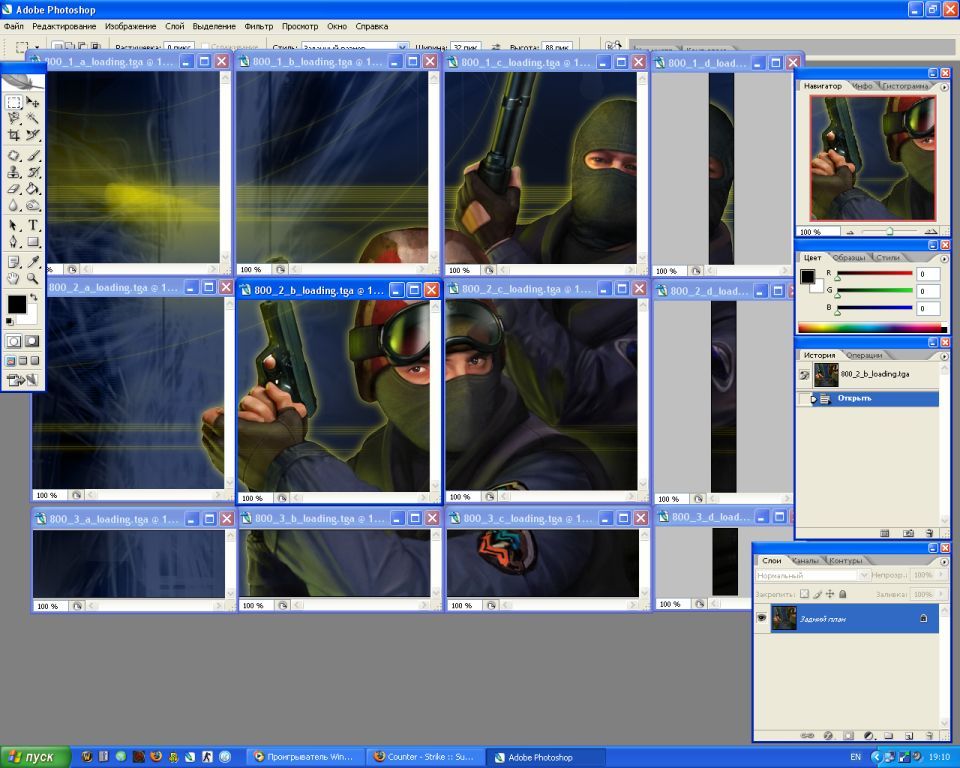Pick the Blur drop tool
Image resolution: width=960 pixels, height=768 pixels.
coord(13,206)
